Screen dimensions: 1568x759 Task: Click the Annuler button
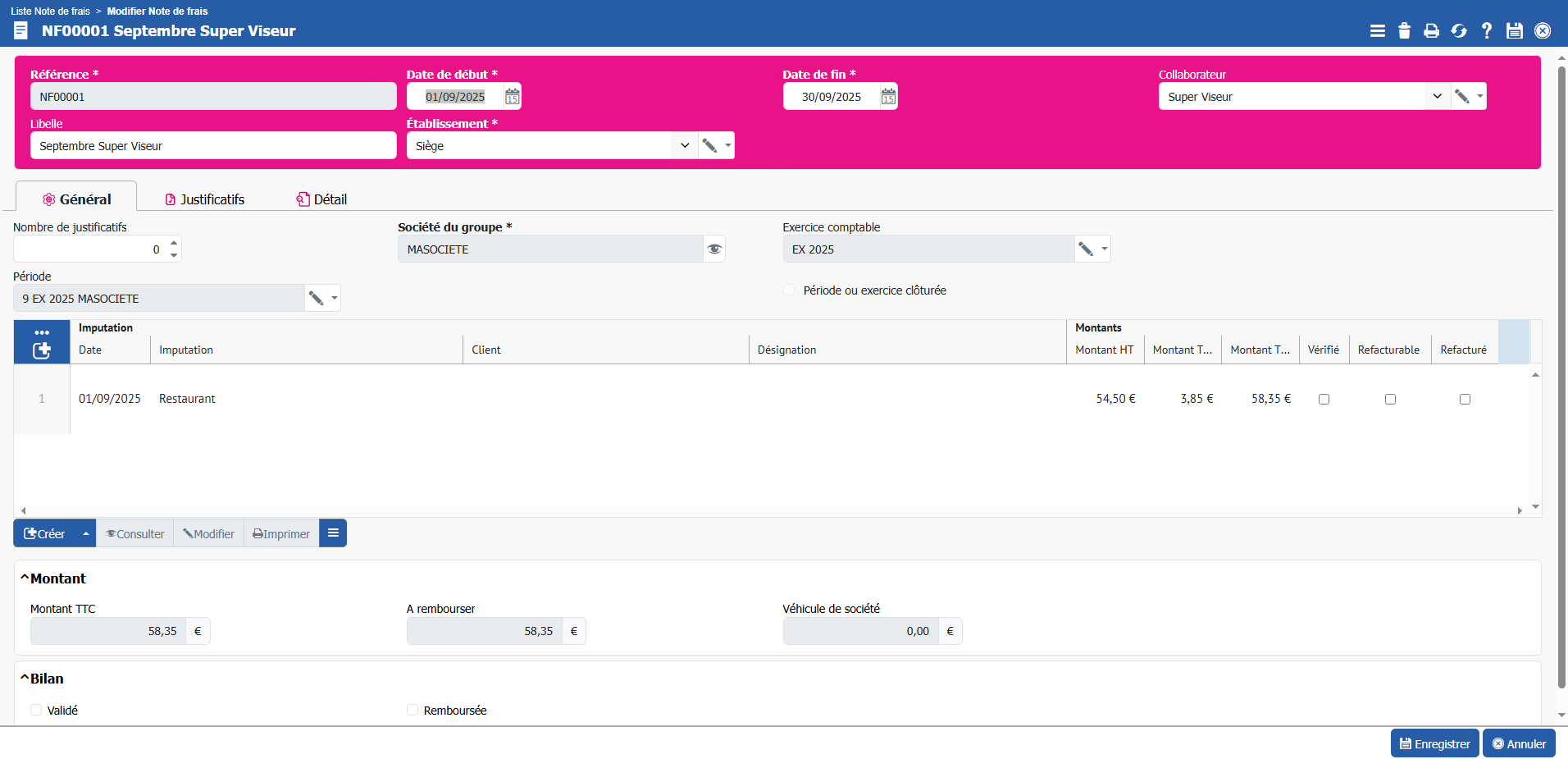(1518, 743)
